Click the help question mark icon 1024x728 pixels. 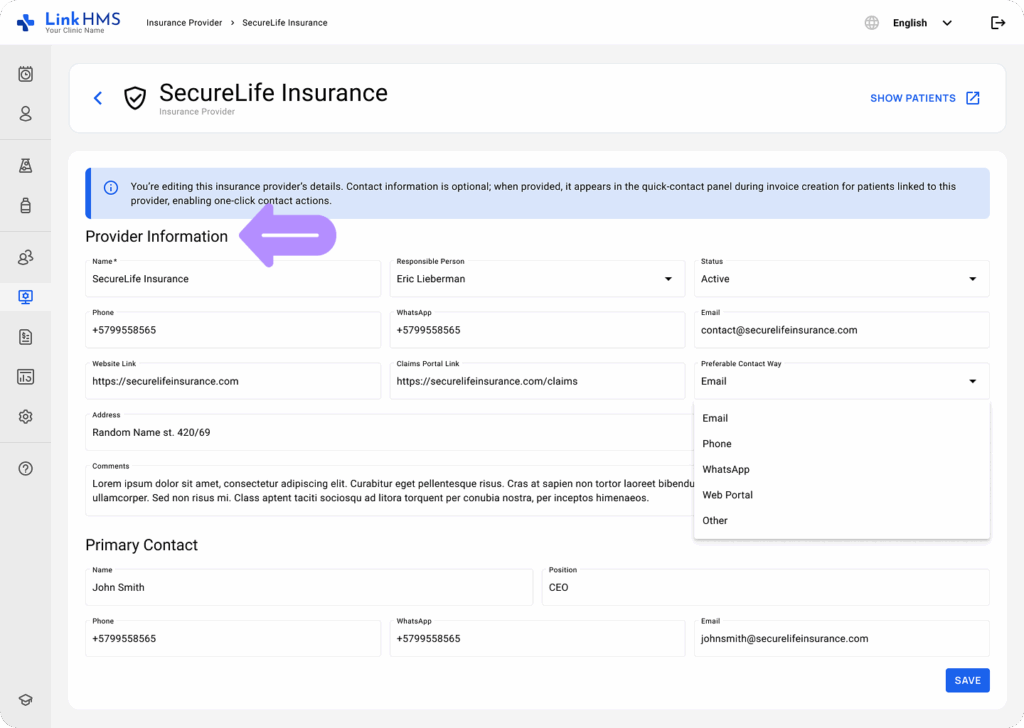tap(26, 469)
